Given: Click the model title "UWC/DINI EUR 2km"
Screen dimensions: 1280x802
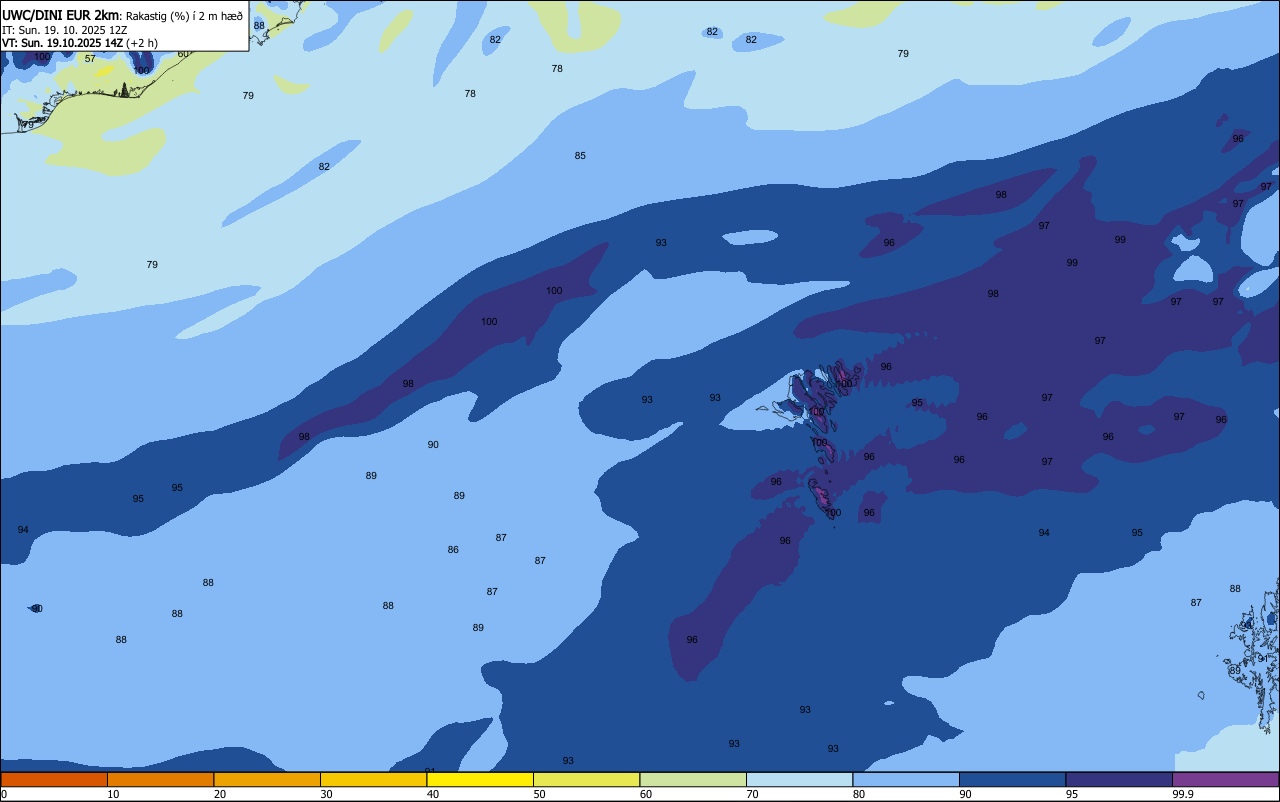Looking at the screenshot, I should click(x=61, y=15).
